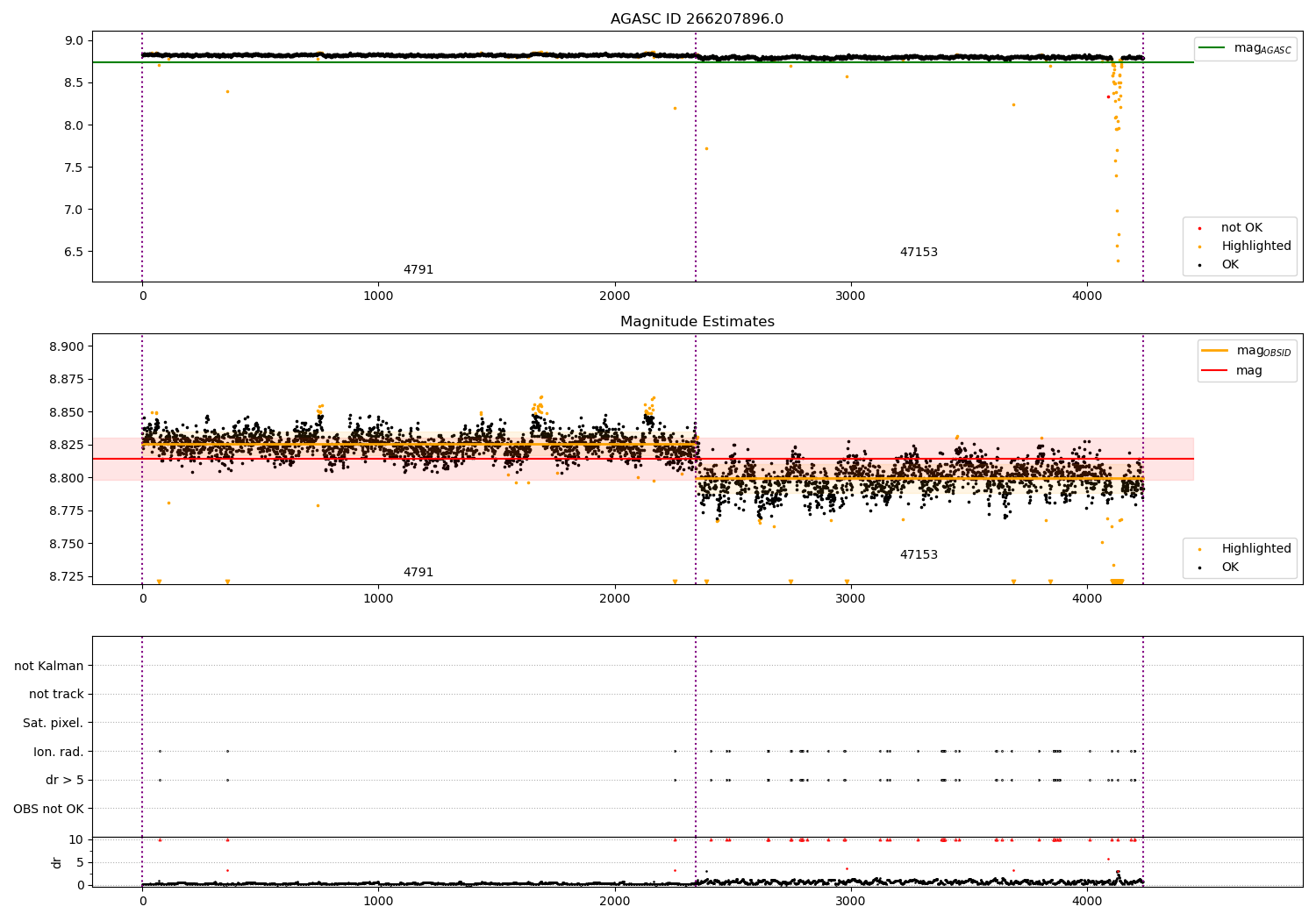The image size is (1316, 921).
Task: Click the '4000' x-axis tick under the bottom plot
Action: [1087, 902]
